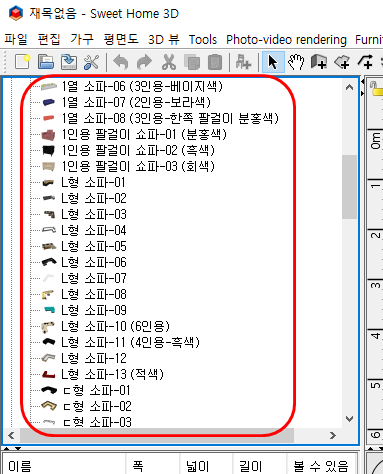Undo last action arrow
Screen dimensions: 383x474
click(x=121, y=62)
